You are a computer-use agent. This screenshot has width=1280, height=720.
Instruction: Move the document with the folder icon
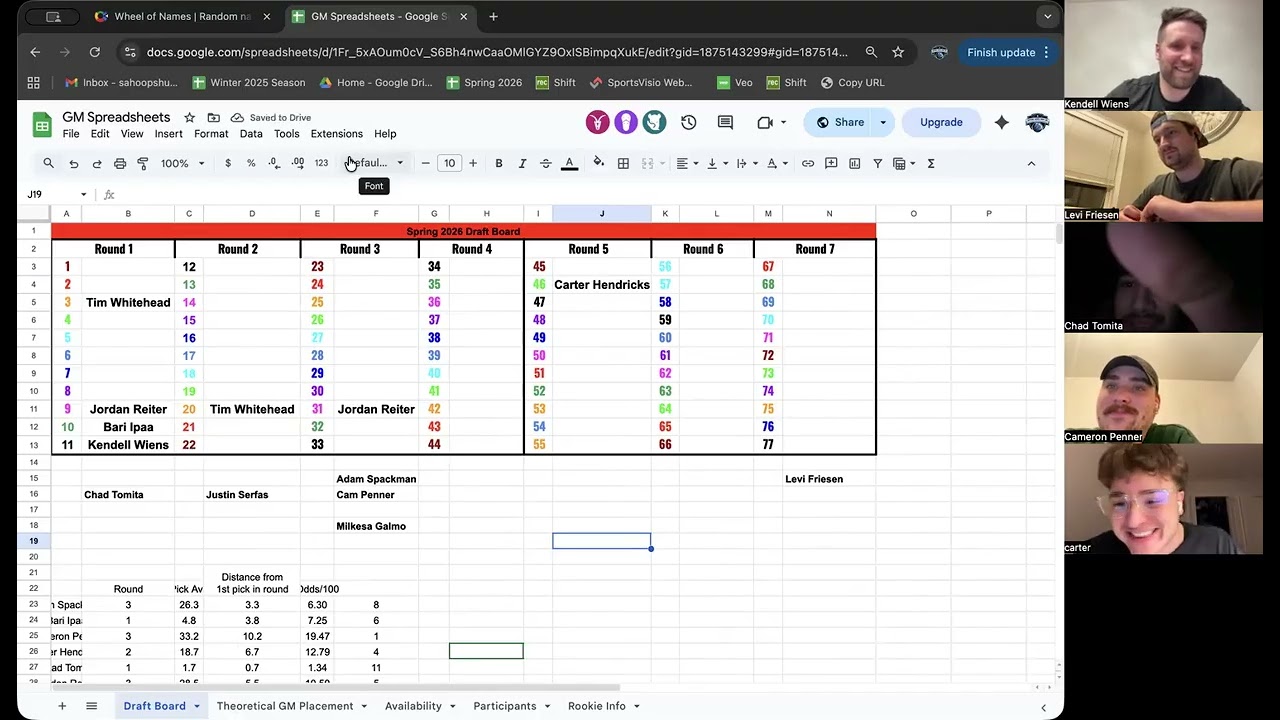click(213, 117)
